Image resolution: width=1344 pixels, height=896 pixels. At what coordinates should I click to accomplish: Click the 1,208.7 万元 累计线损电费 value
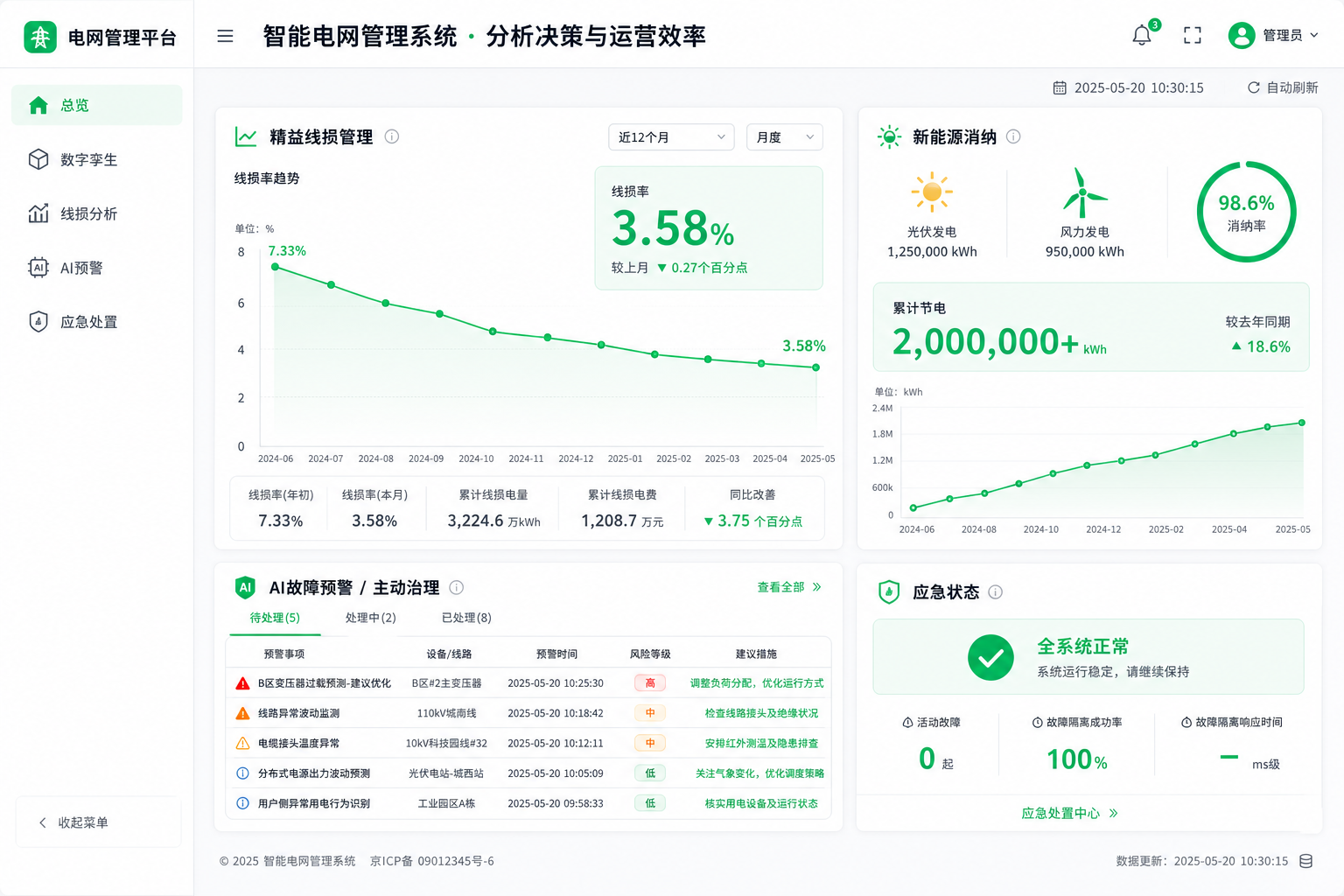(622, 521)
